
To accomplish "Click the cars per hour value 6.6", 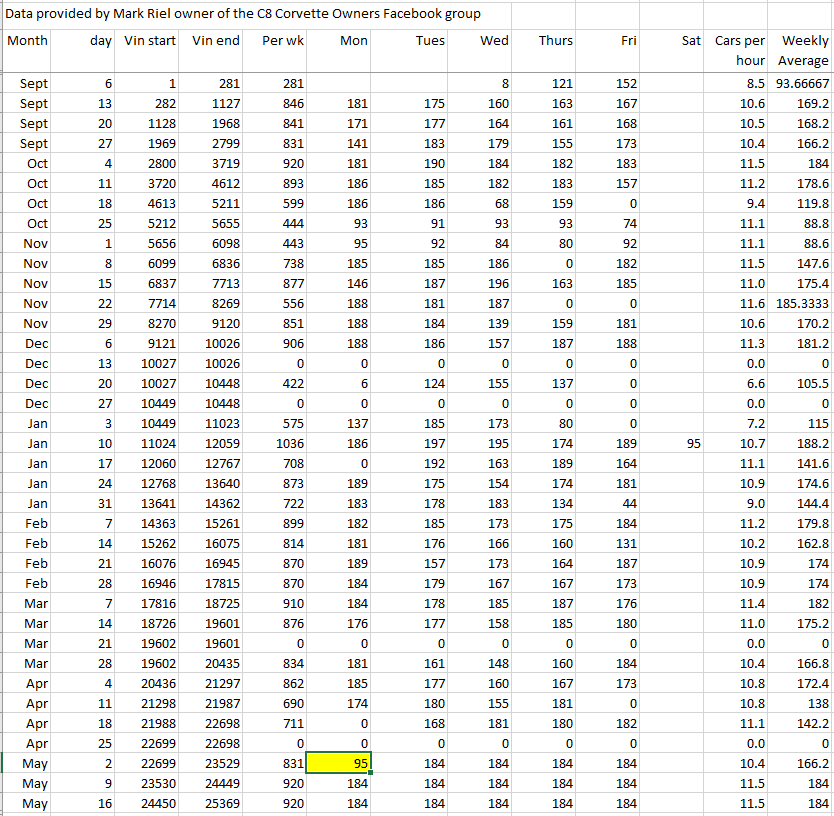I will coord(740,383).
